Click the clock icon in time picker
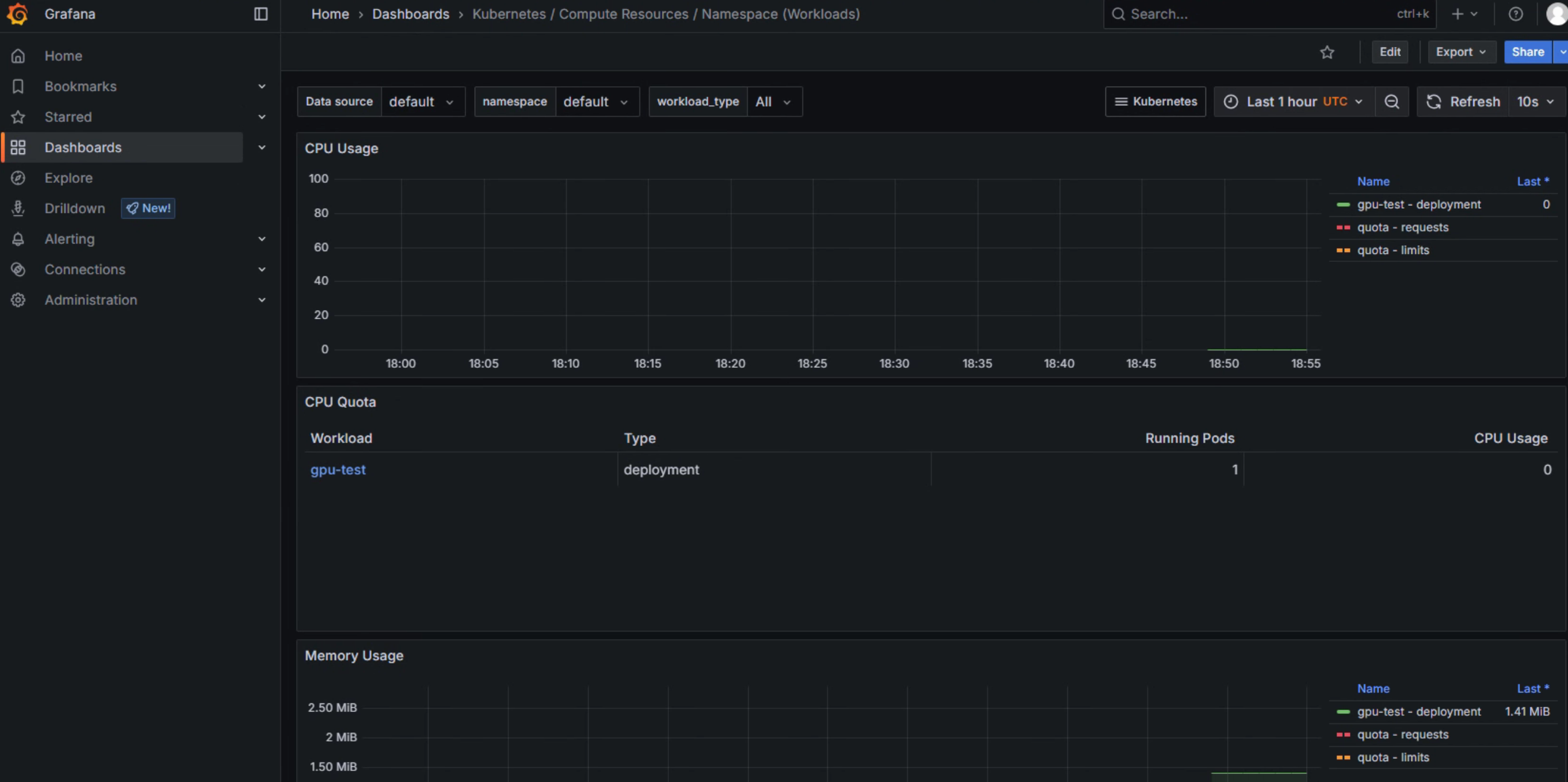Image resolution: width=1568 pixels, height=782 pixels. pos(1231,102)
